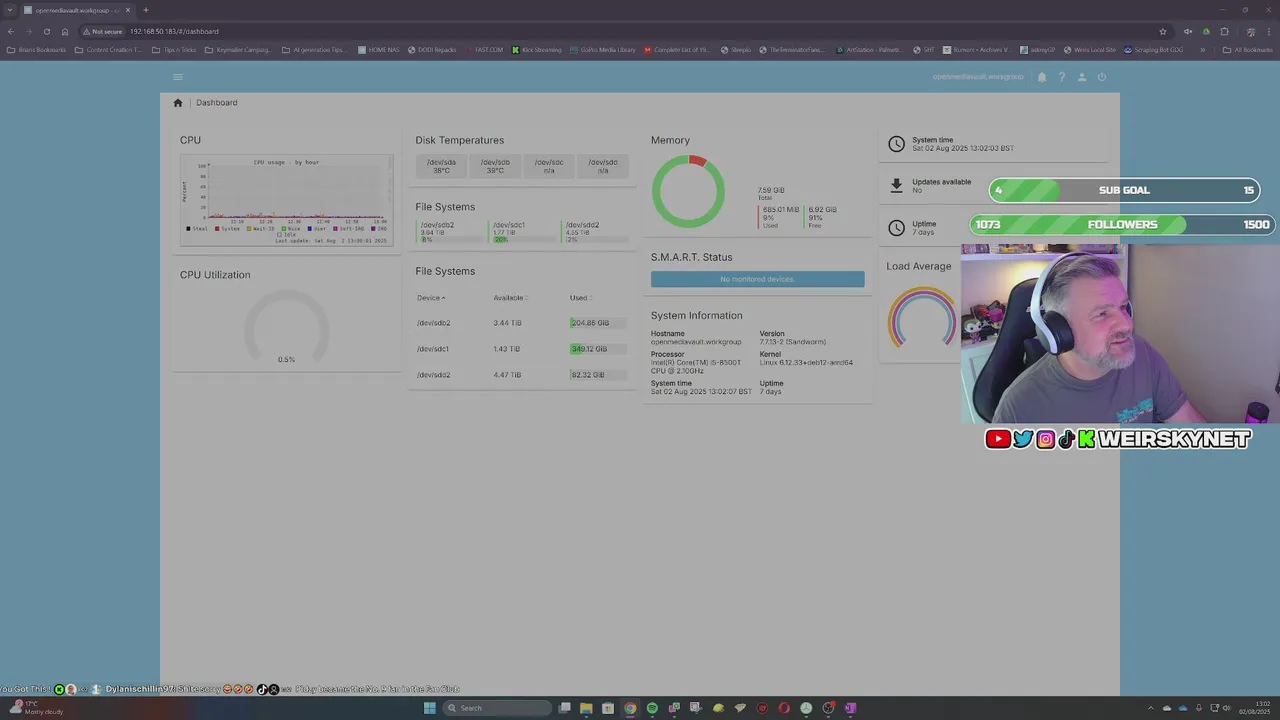Open the notifications bell
This screenshot has height=720, width=1280.
coord(1042,77)
